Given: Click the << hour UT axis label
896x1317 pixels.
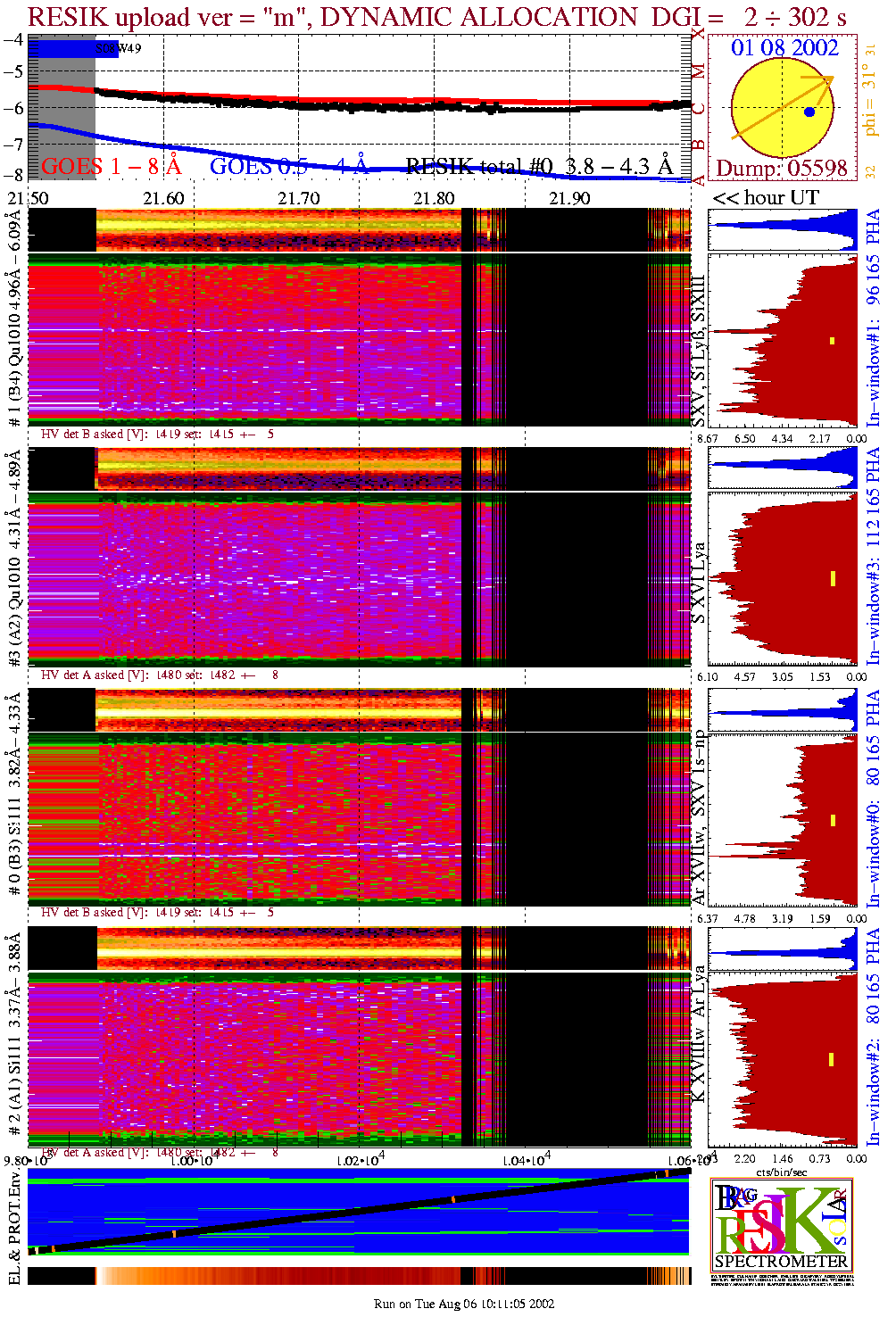Looking at the screenshot, I should click(765, 198).
